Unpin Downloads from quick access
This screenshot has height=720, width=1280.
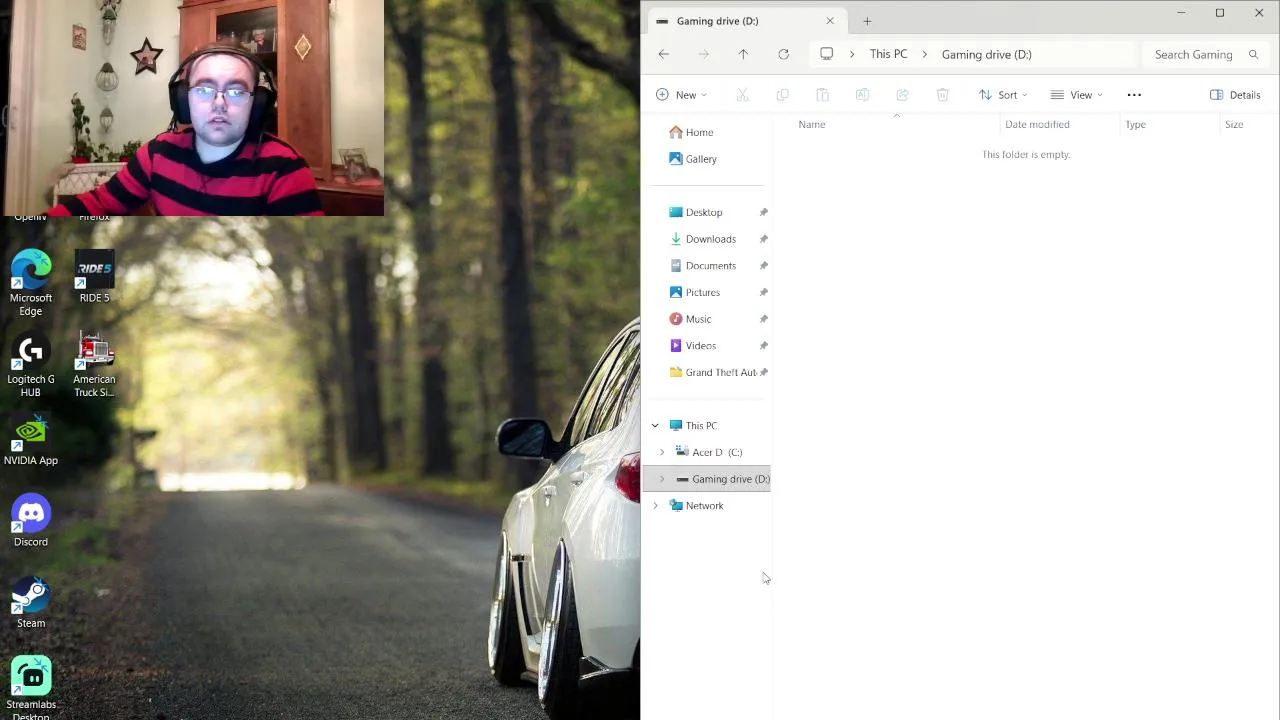click(764, 239)
